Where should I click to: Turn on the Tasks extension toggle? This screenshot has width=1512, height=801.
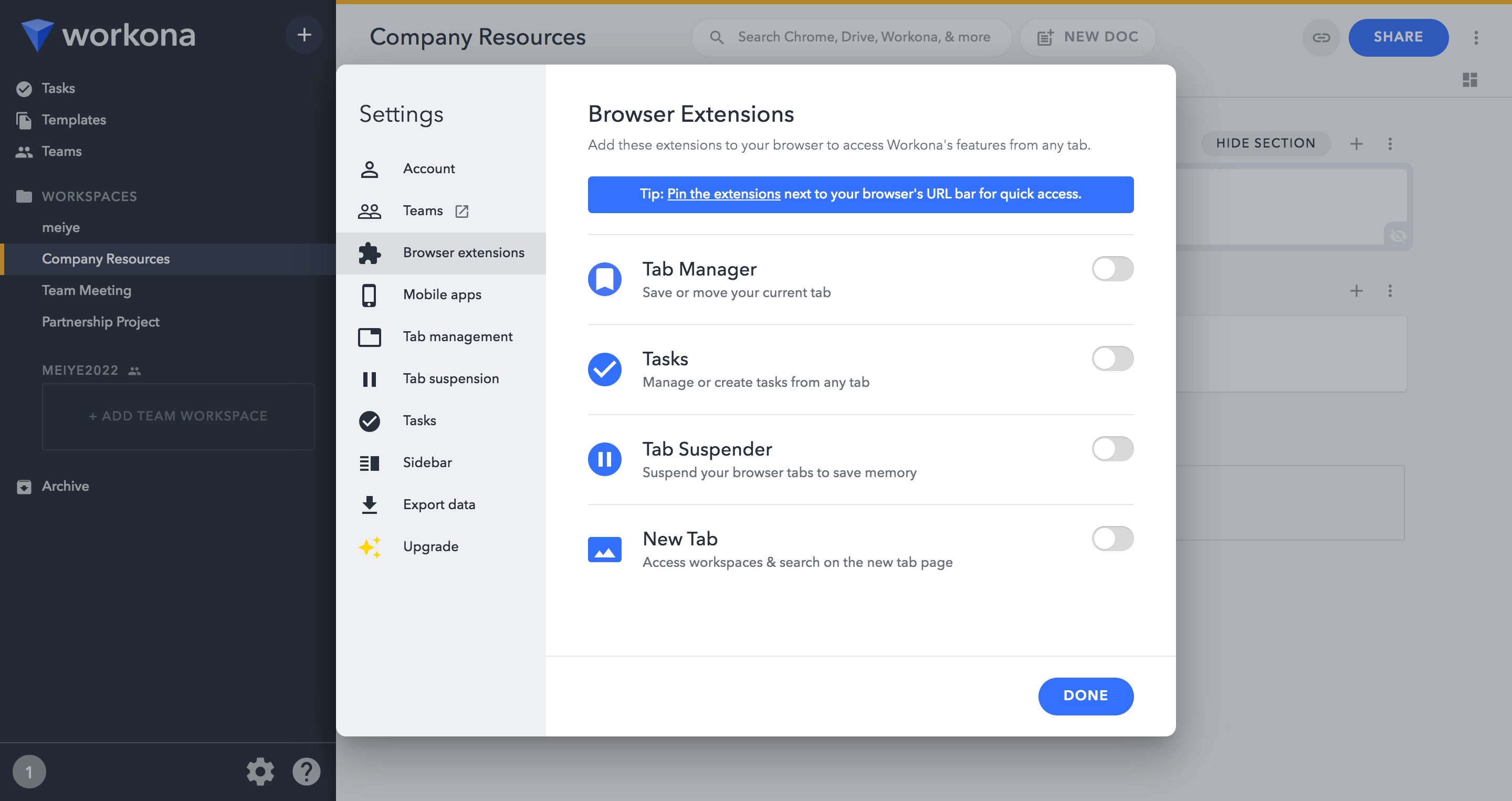(1112, 359)
